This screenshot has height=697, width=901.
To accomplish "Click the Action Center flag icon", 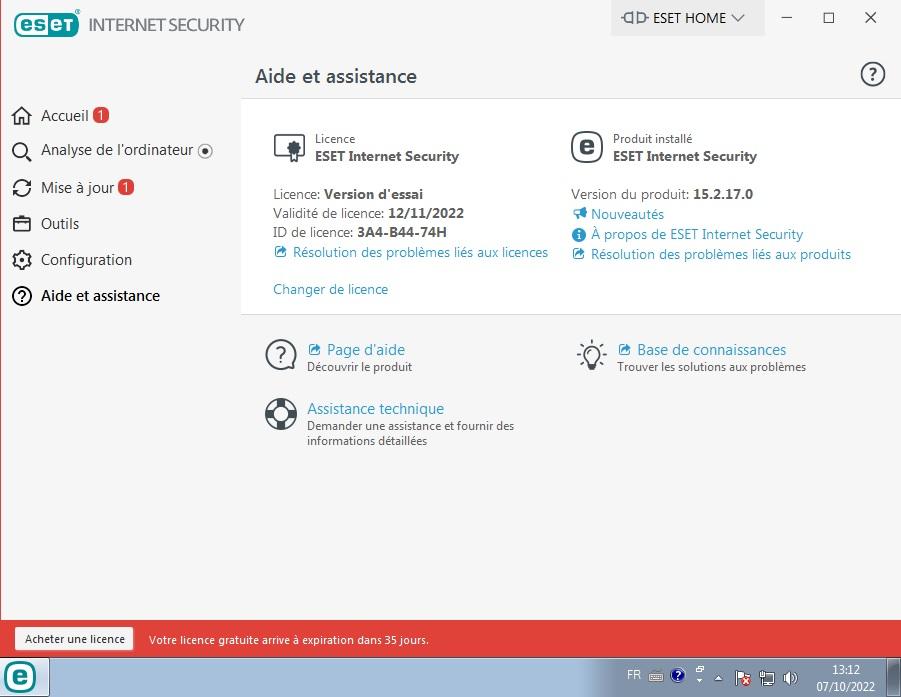I will [x=742, y=678].
